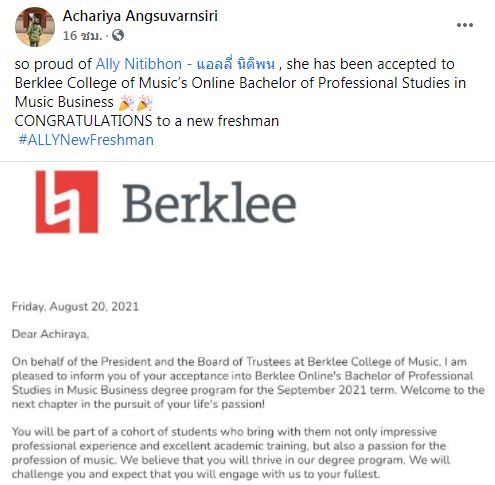495x485 pixels.
Task: Click the Berklee wordmark text in image
Action: (209, 202)
